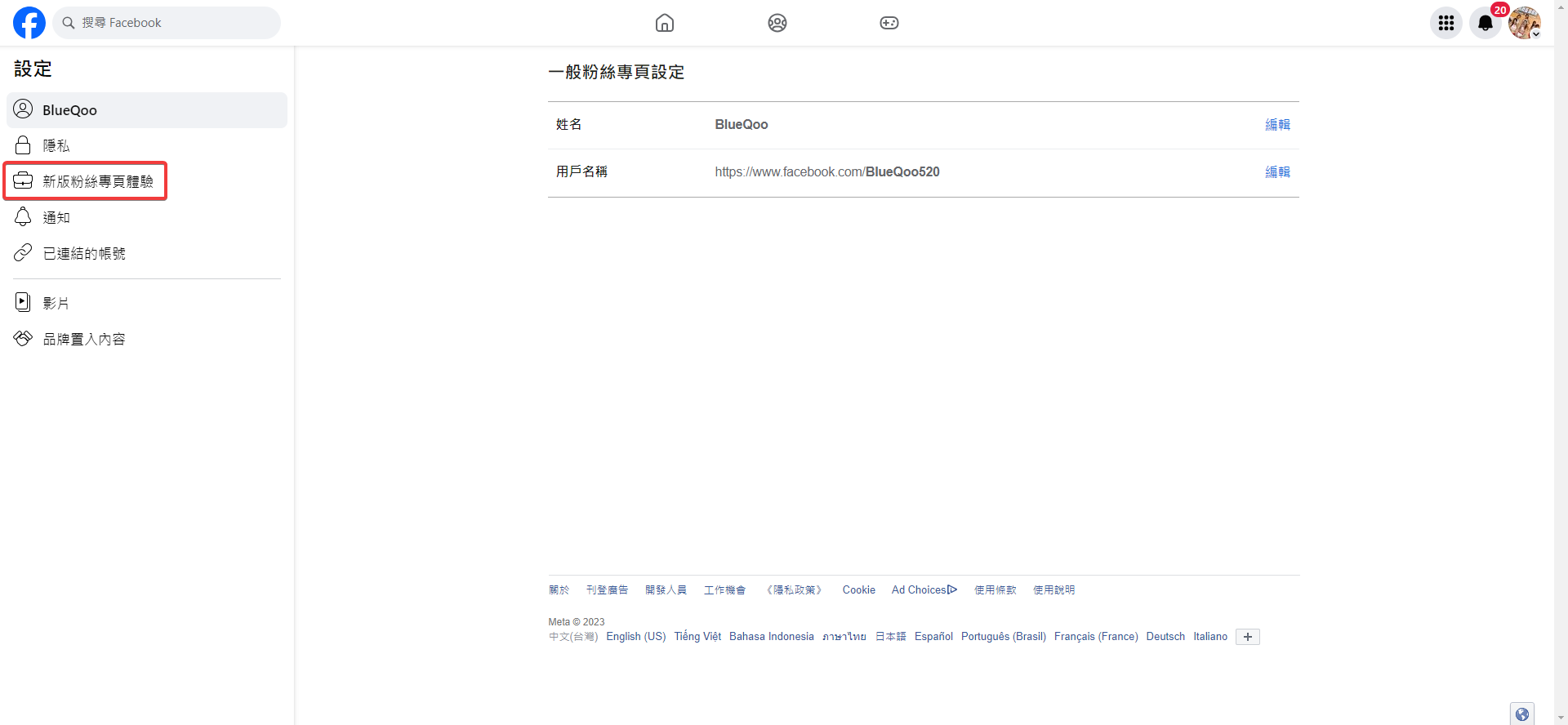Open 已連結的帳號 settings
The image size is (1568, 725).
[x=84, y=254]
